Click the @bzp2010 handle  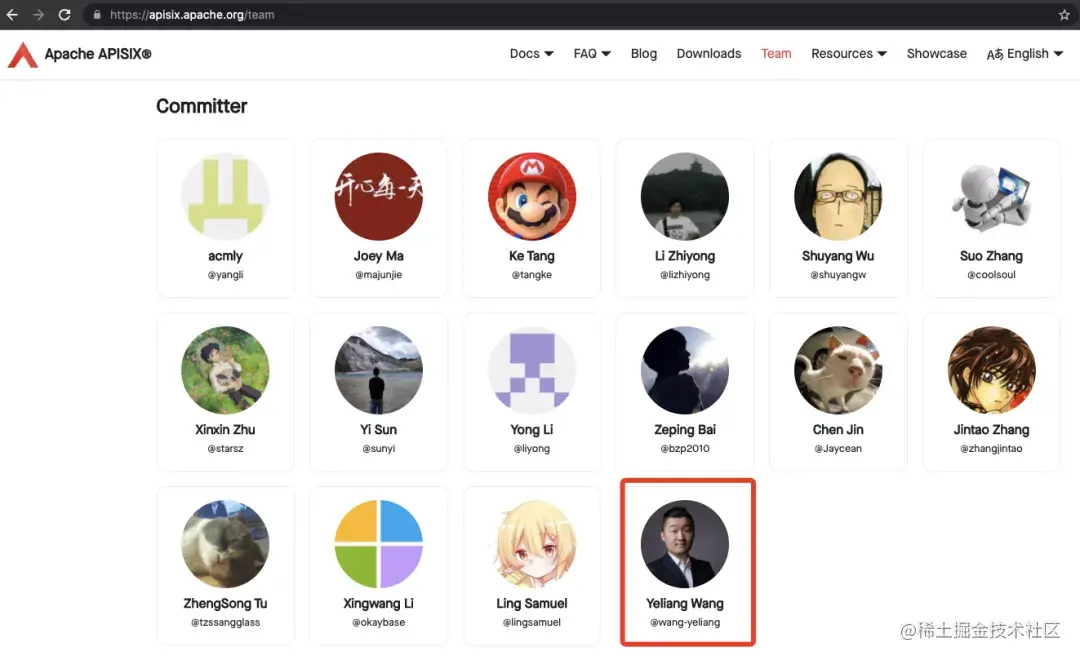pyautogui.click(x=685, y=448)
